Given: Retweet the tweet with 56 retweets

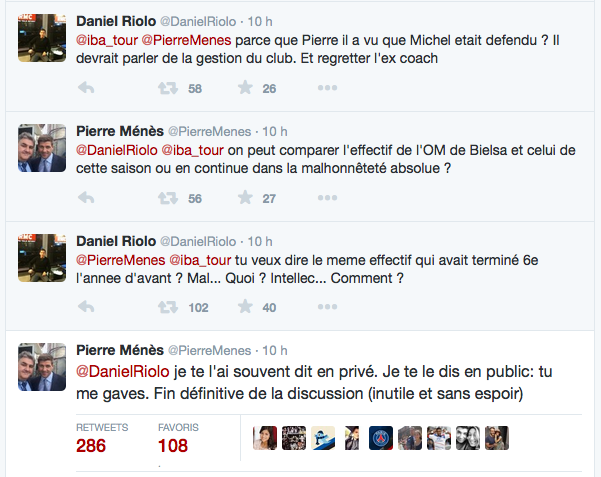Looking at the screenshot, I should [168, 198].
